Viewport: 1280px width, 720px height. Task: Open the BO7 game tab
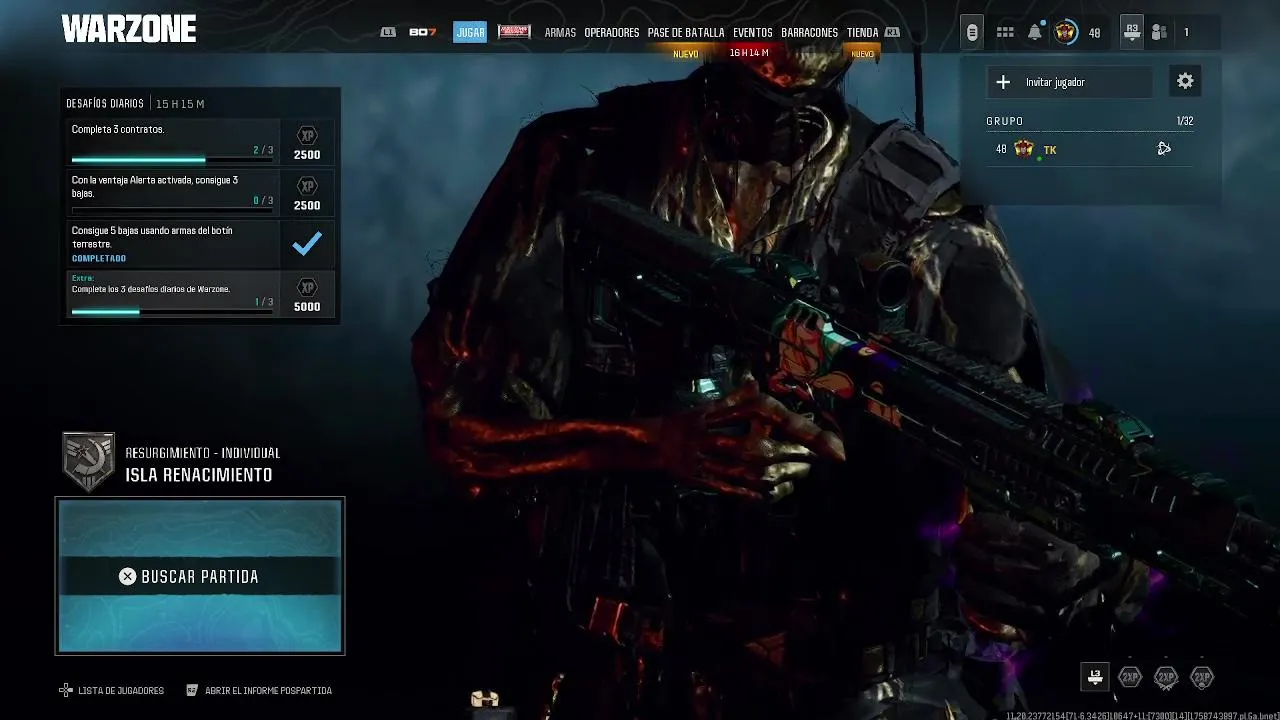422,32
